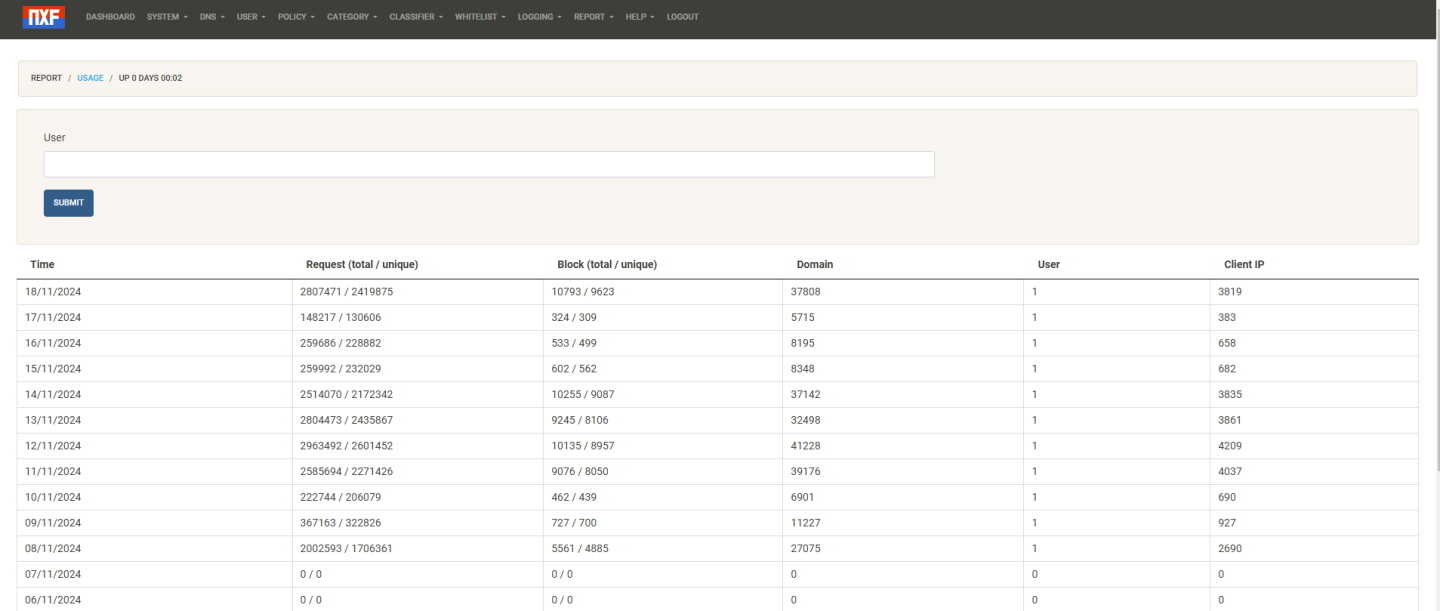Select the 18/11/2024 table row date
This screenshot has height=611, width=1440.
(x=53, y=292)
